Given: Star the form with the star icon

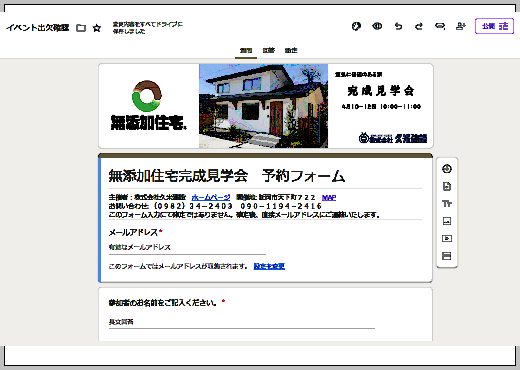Looking at the screenshot, I should (x=97, y=28).
